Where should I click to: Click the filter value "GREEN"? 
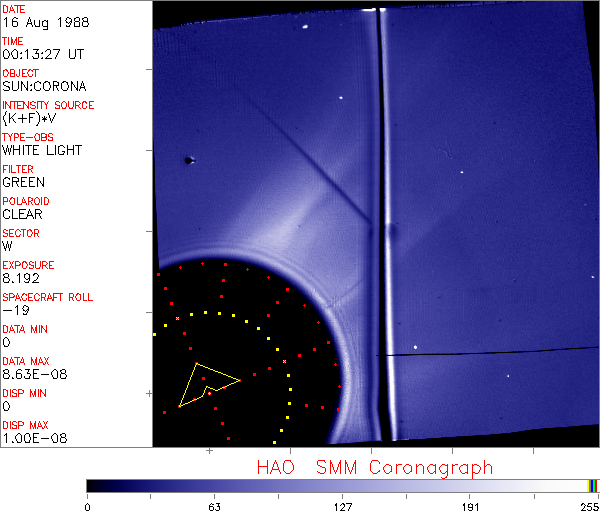pos(23,182)
